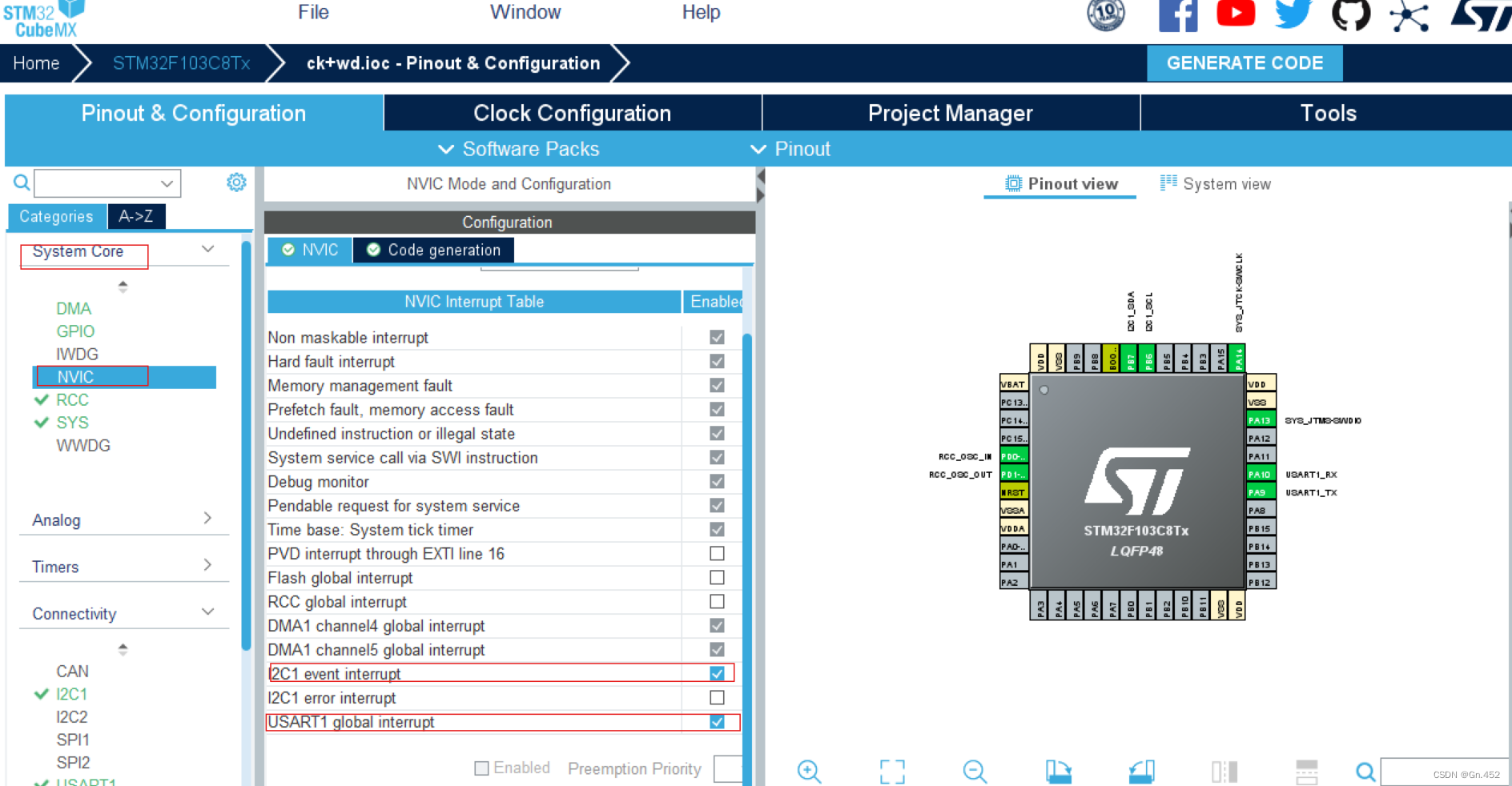This screenshot has height=786, width=1512.
Task: Click sort arrows under Connectivity
Action: click(123, 649)
